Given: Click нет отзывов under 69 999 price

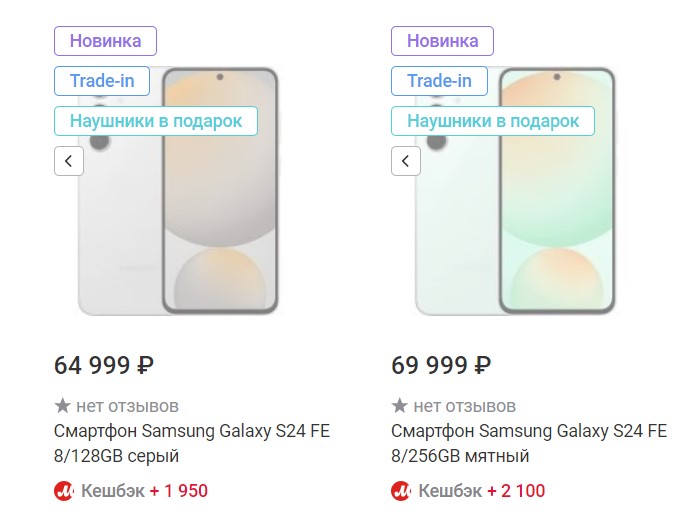Looking at the screenshot, I should point(465,406).
